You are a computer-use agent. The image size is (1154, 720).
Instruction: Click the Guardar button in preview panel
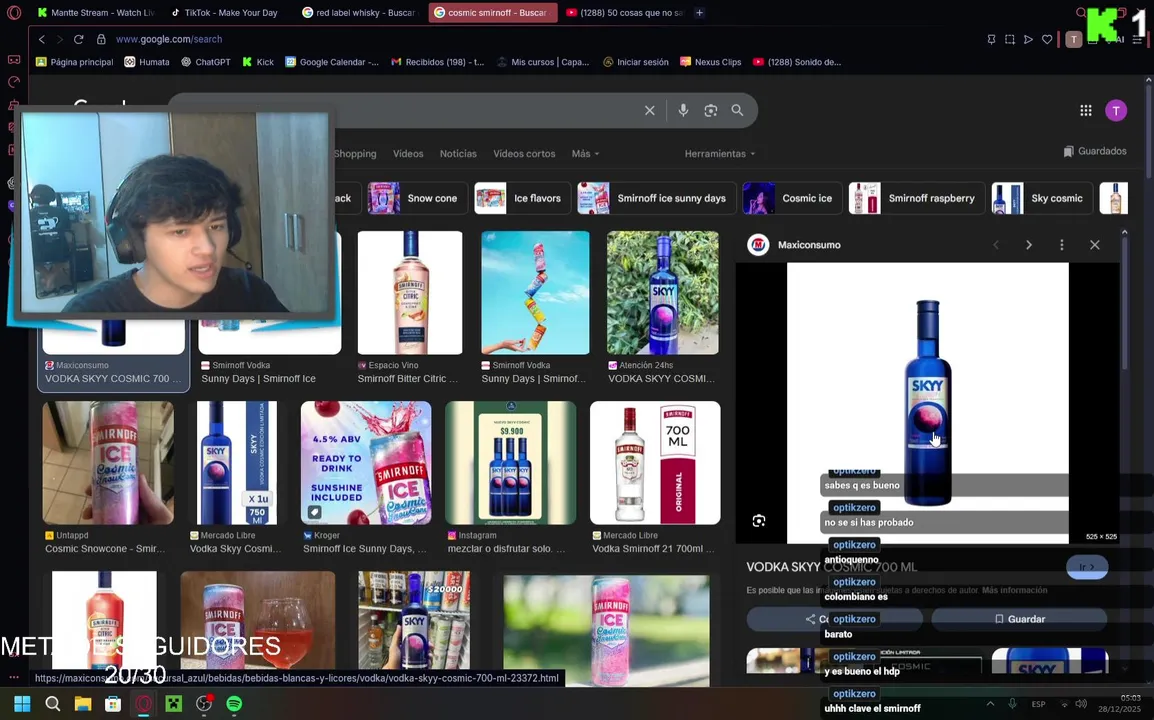coord(1019,619)
